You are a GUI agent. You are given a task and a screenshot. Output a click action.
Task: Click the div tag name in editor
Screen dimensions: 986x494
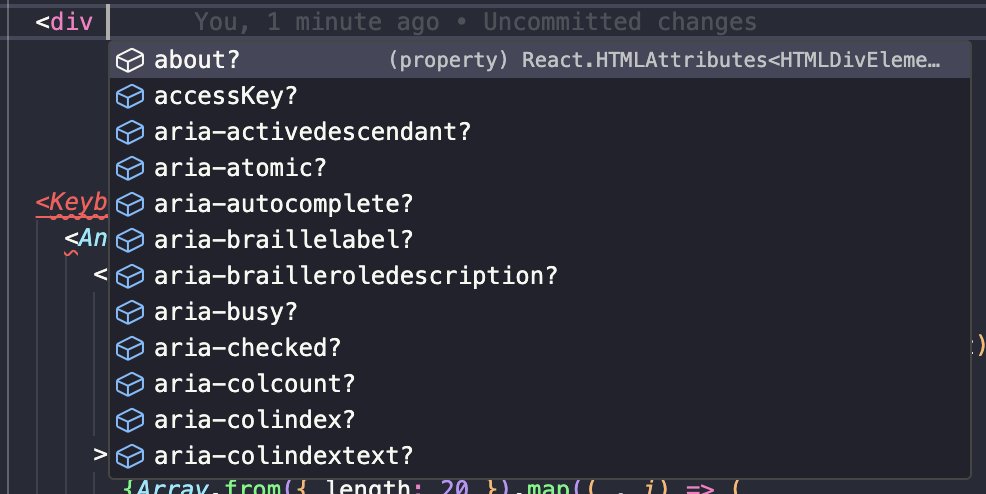71,22
